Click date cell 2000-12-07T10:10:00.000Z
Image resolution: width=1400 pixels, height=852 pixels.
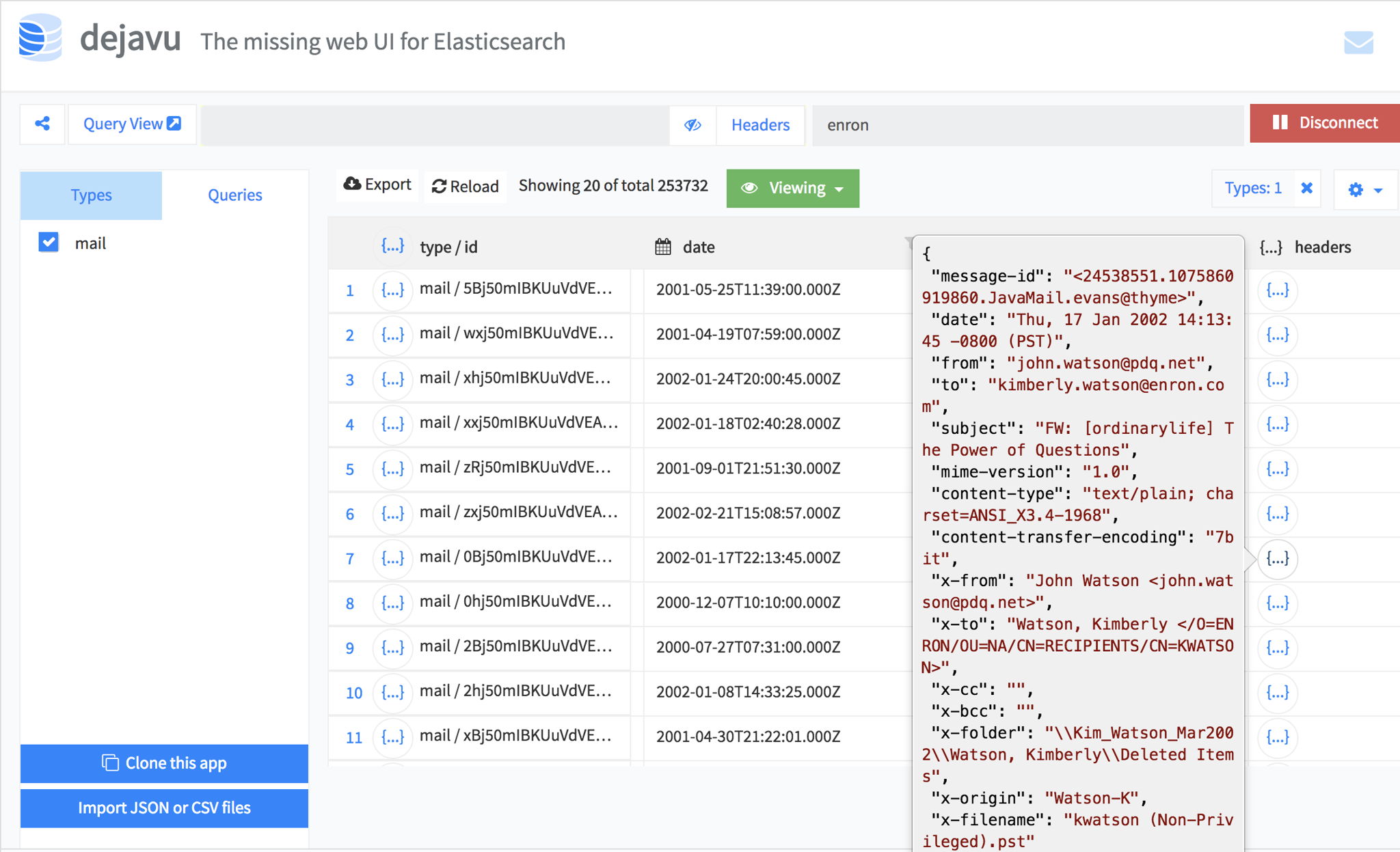749,603
